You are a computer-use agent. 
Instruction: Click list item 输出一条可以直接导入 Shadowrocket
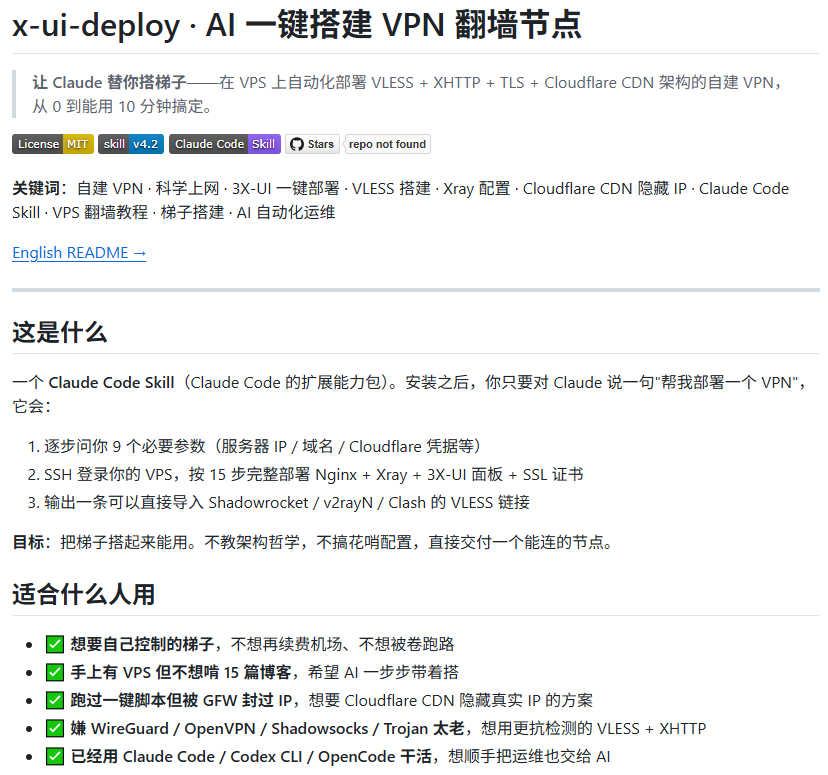point(287,503)
